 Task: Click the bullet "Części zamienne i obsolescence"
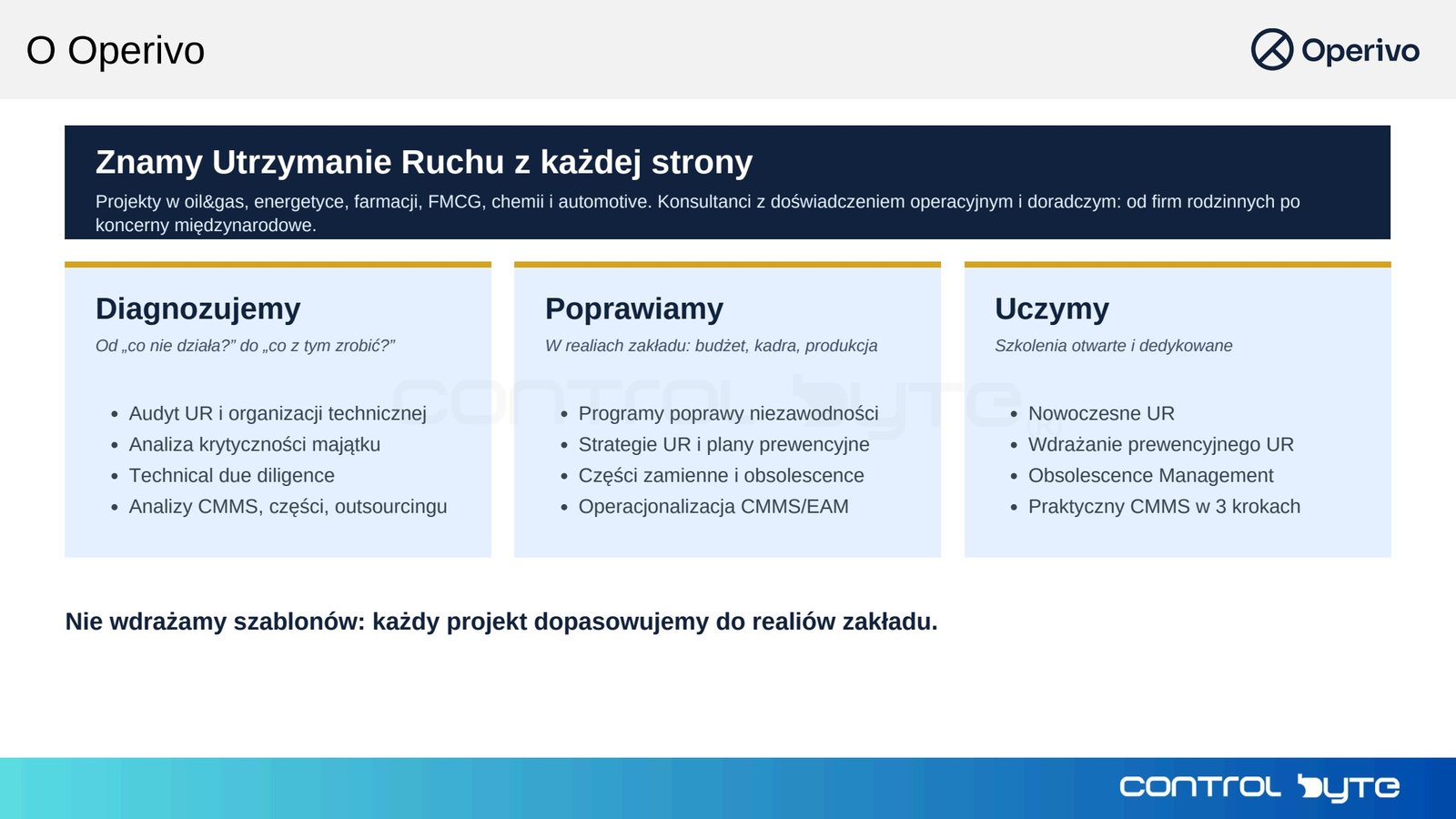[x=722, y=475]
